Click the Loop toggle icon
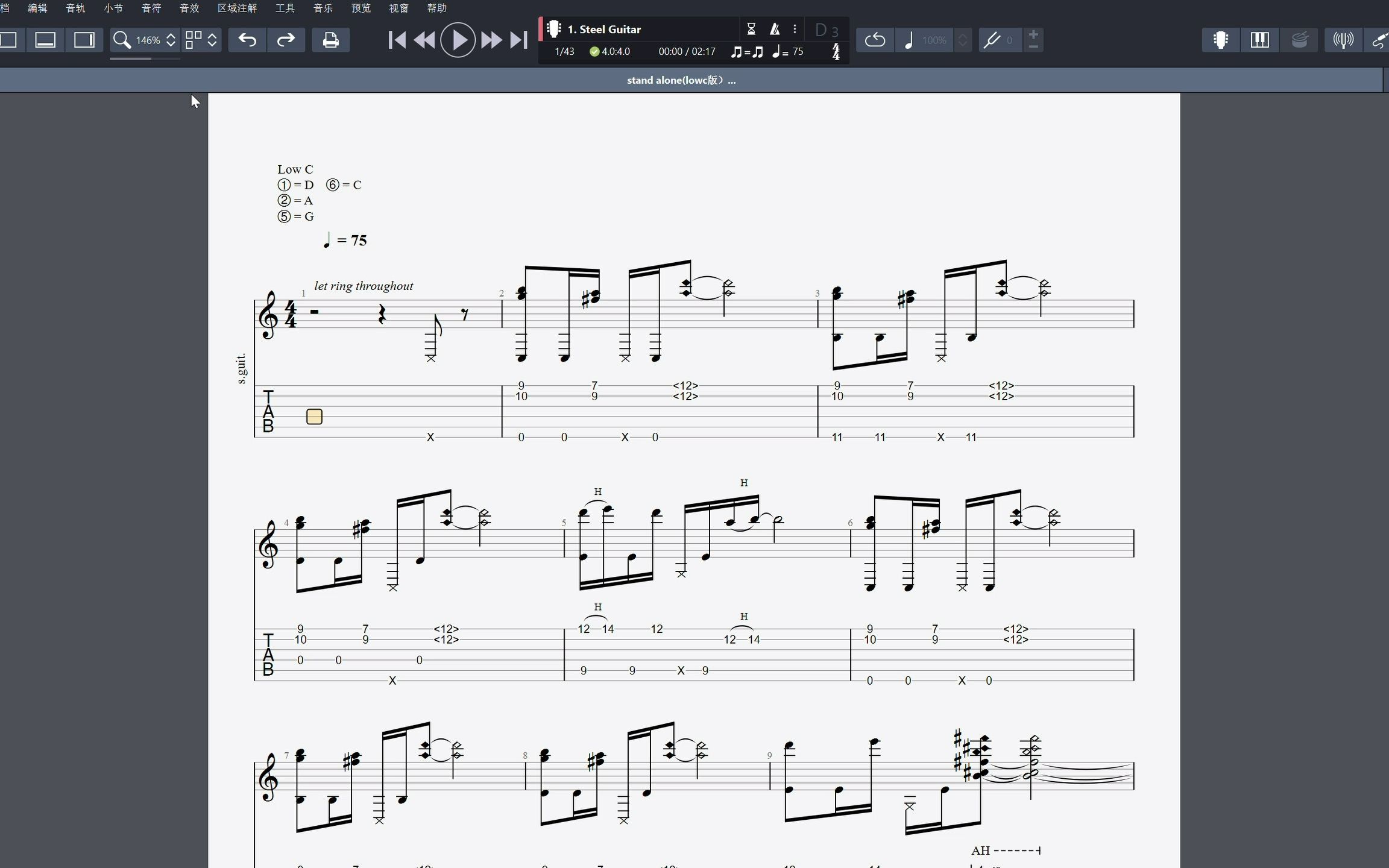Image resolution: width=1389 pixels, height=868 pixels. point(874,40)
